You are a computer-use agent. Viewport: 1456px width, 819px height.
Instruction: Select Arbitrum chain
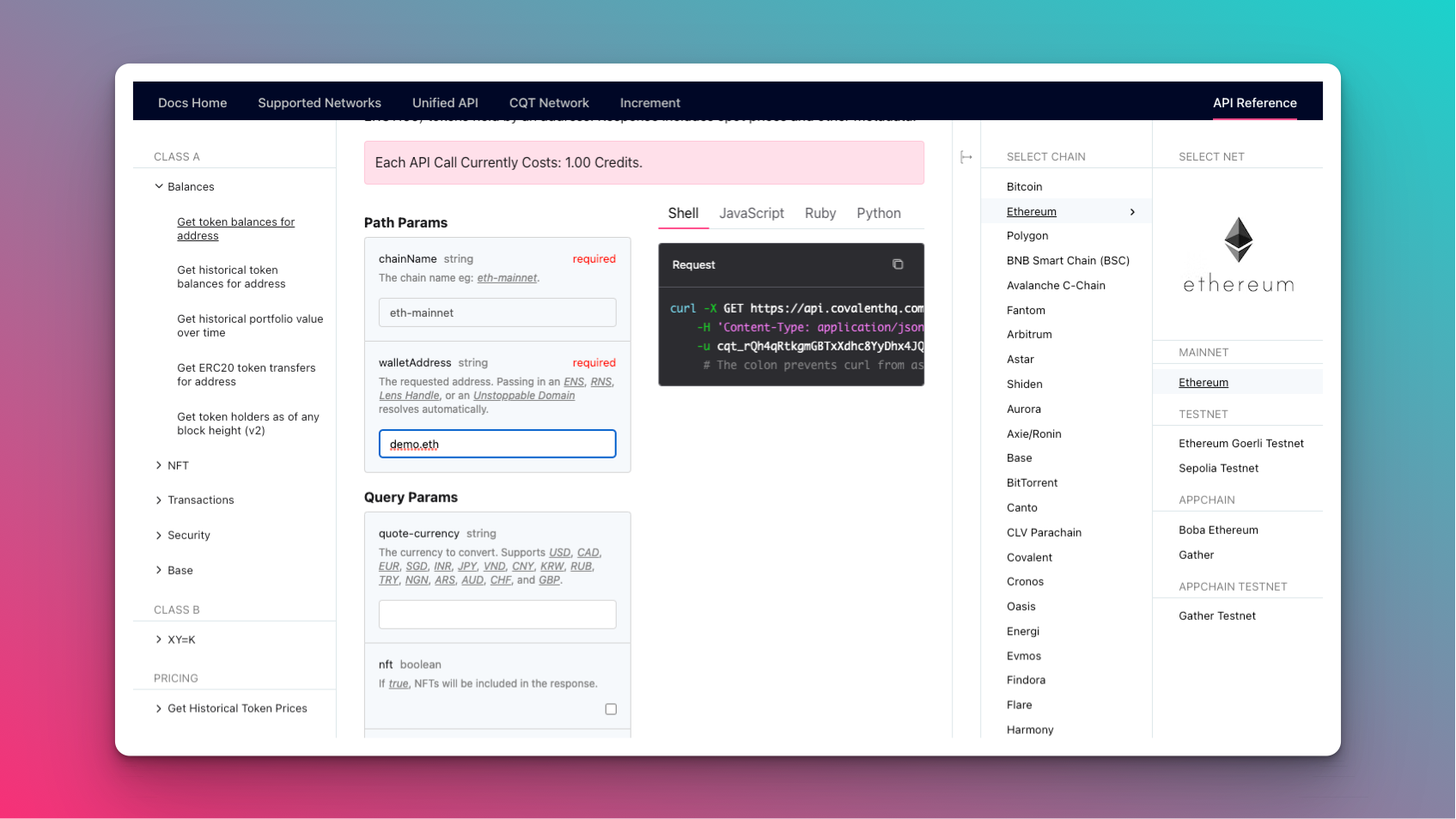(x=1029, y=335)
